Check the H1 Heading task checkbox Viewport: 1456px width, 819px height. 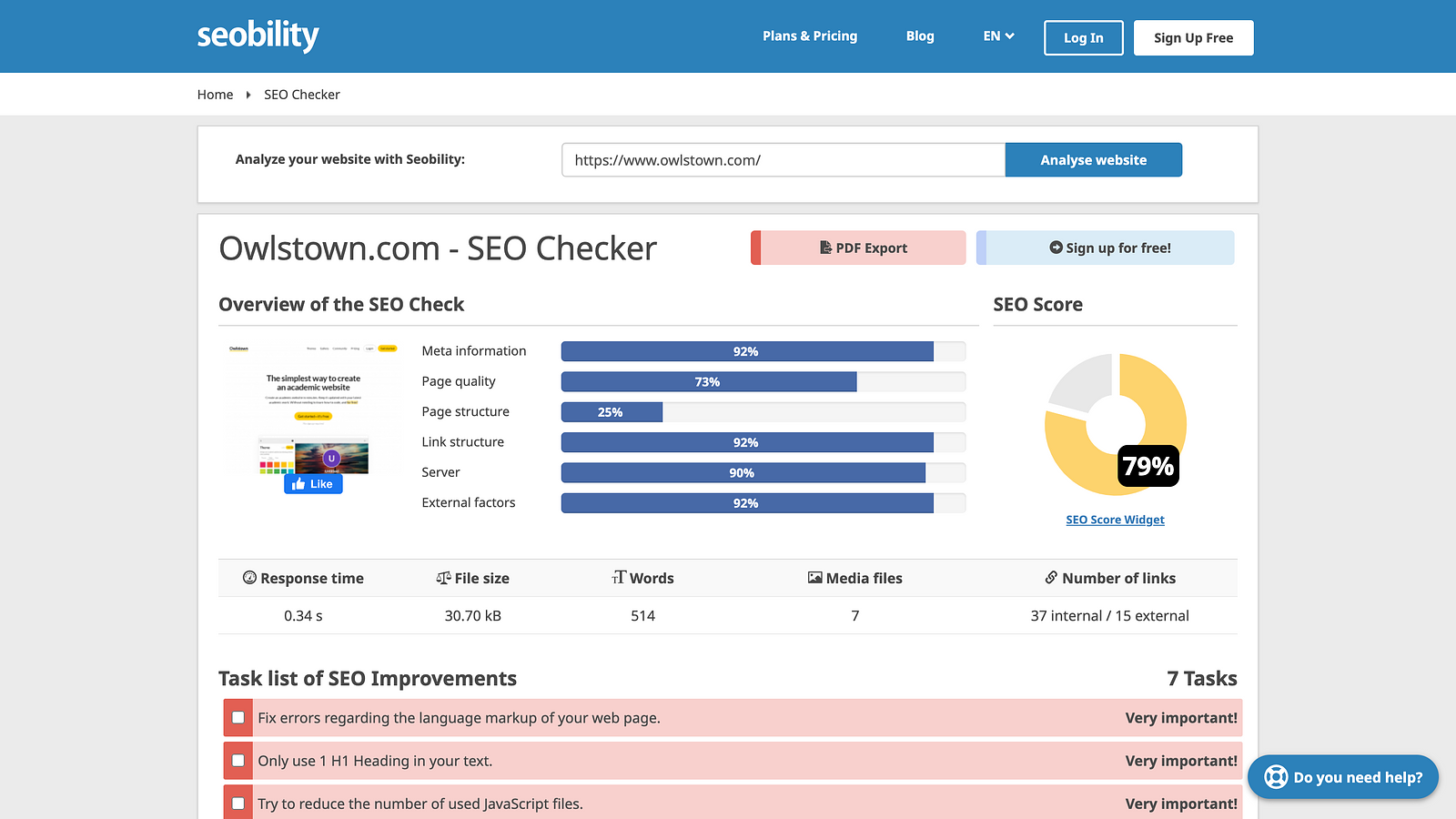click(238, 760)
